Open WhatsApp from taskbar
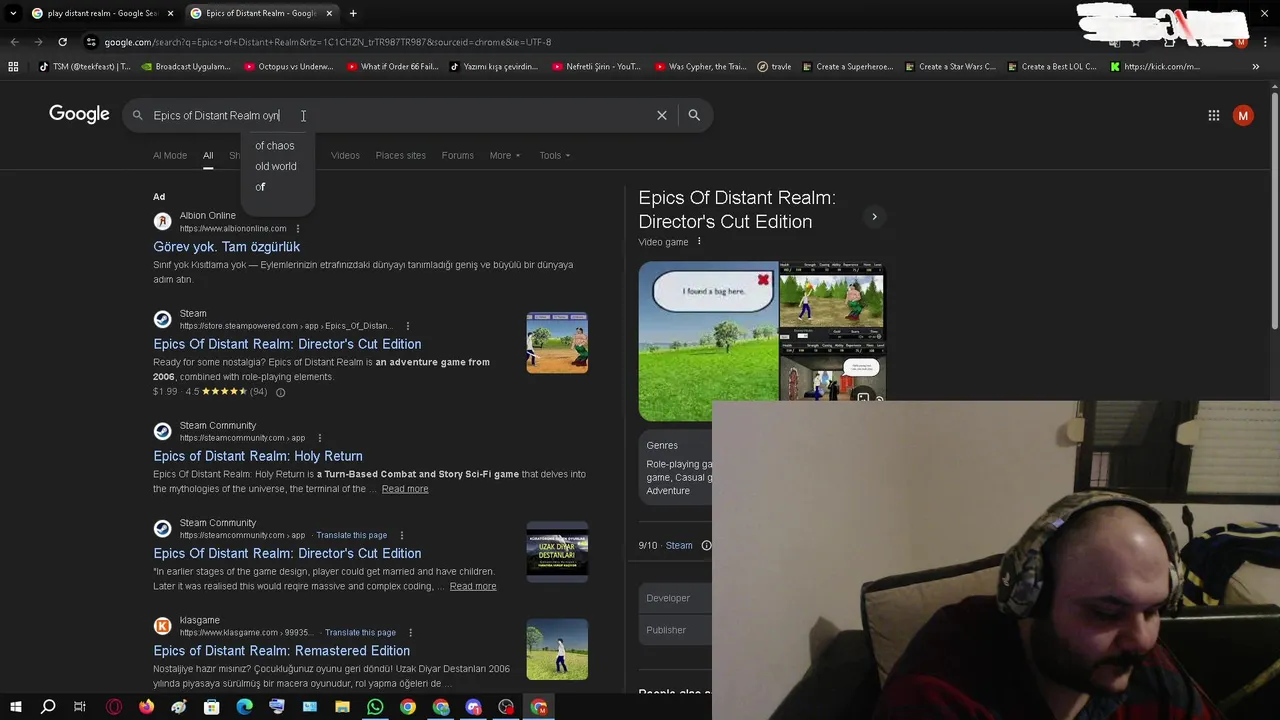 pyautogui.click(x=375, y=707)
